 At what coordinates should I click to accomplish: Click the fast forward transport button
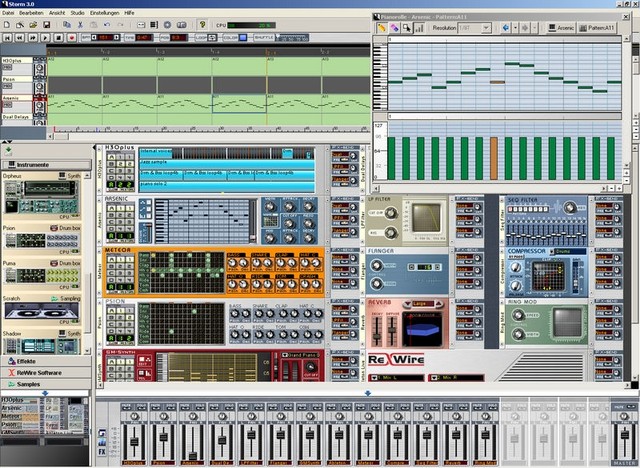33,38
